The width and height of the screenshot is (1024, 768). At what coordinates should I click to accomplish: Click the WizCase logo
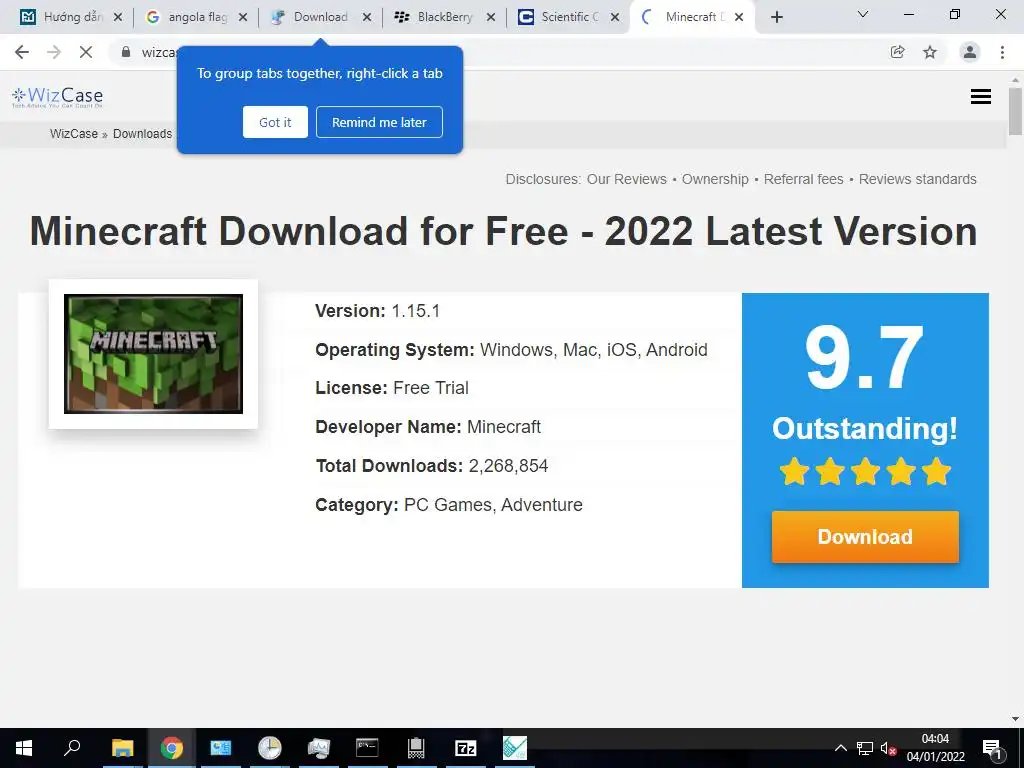point(57,97)
